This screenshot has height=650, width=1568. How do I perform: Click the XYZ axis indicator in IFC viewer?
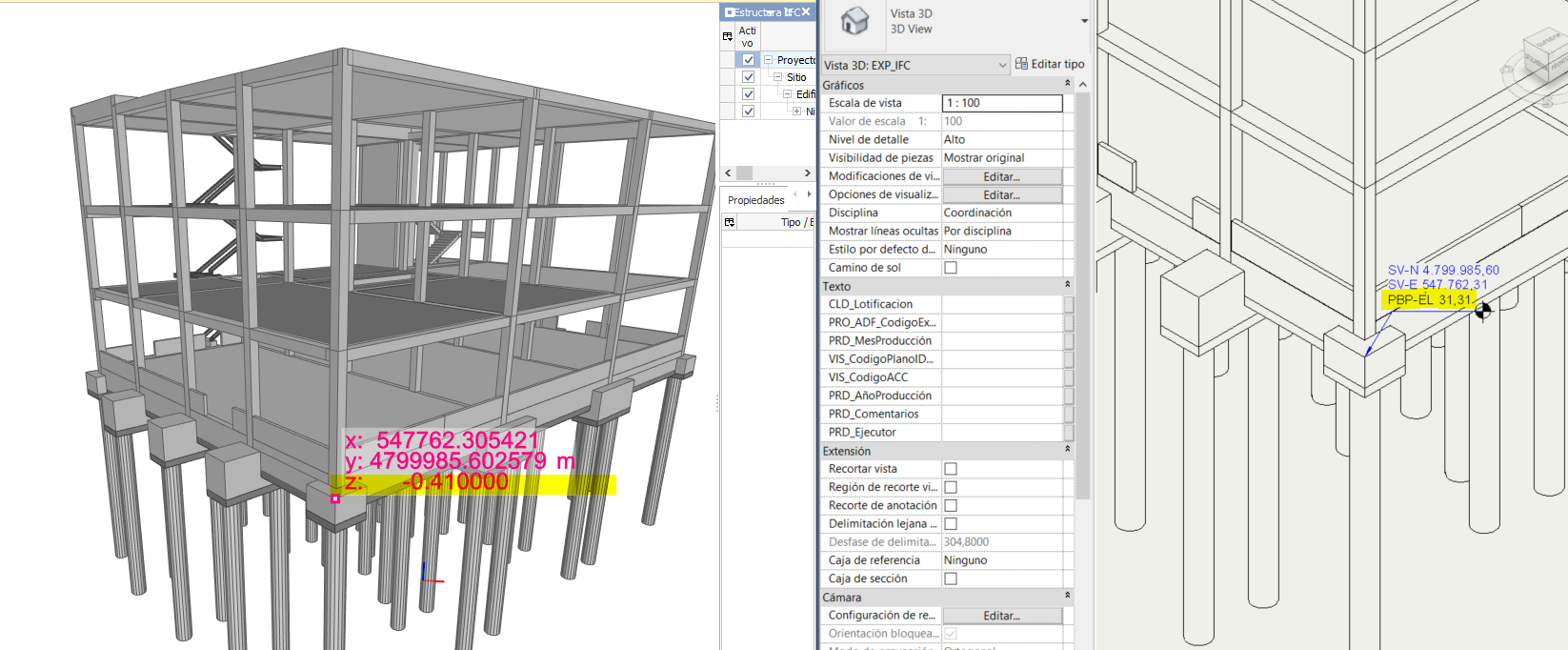click(x=431, y=572)
